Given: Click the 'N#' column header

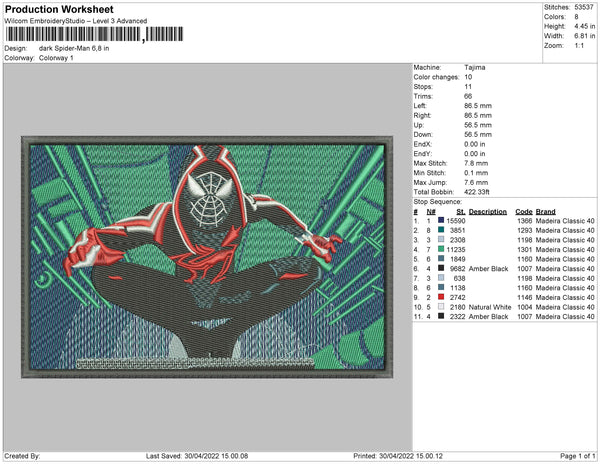Looking at the screenshot, I should [x=431, y=212].
